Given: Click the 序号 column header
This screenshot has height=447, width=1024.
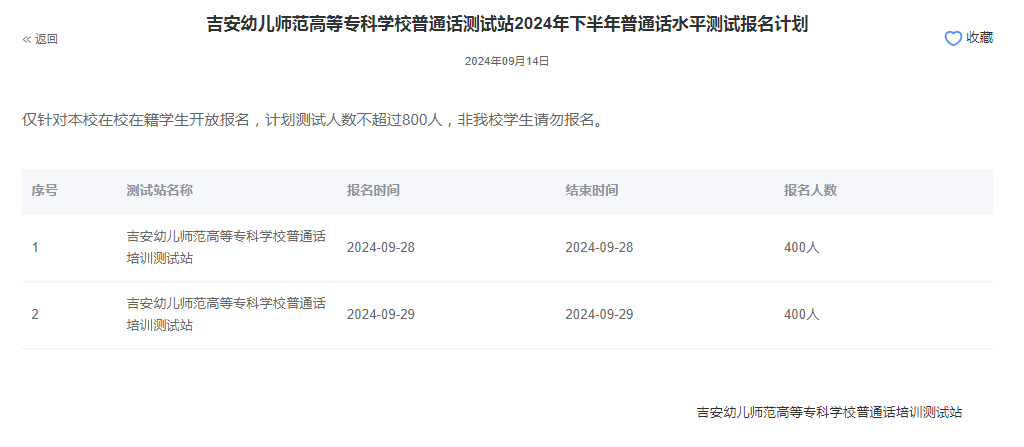Looking at the screenshot, I should point(44,190).
